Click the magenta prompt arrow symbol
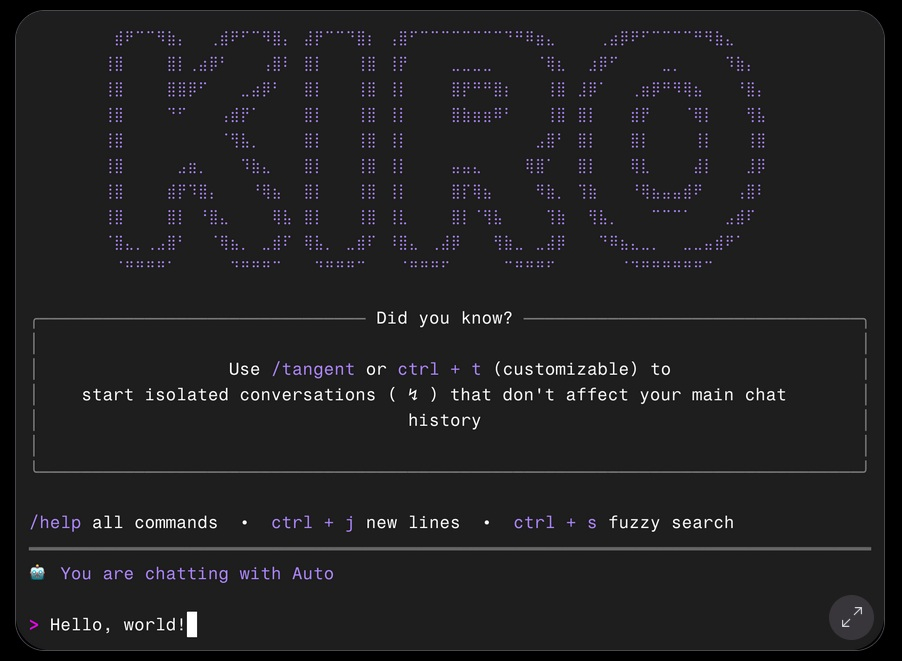 point(34,625)
